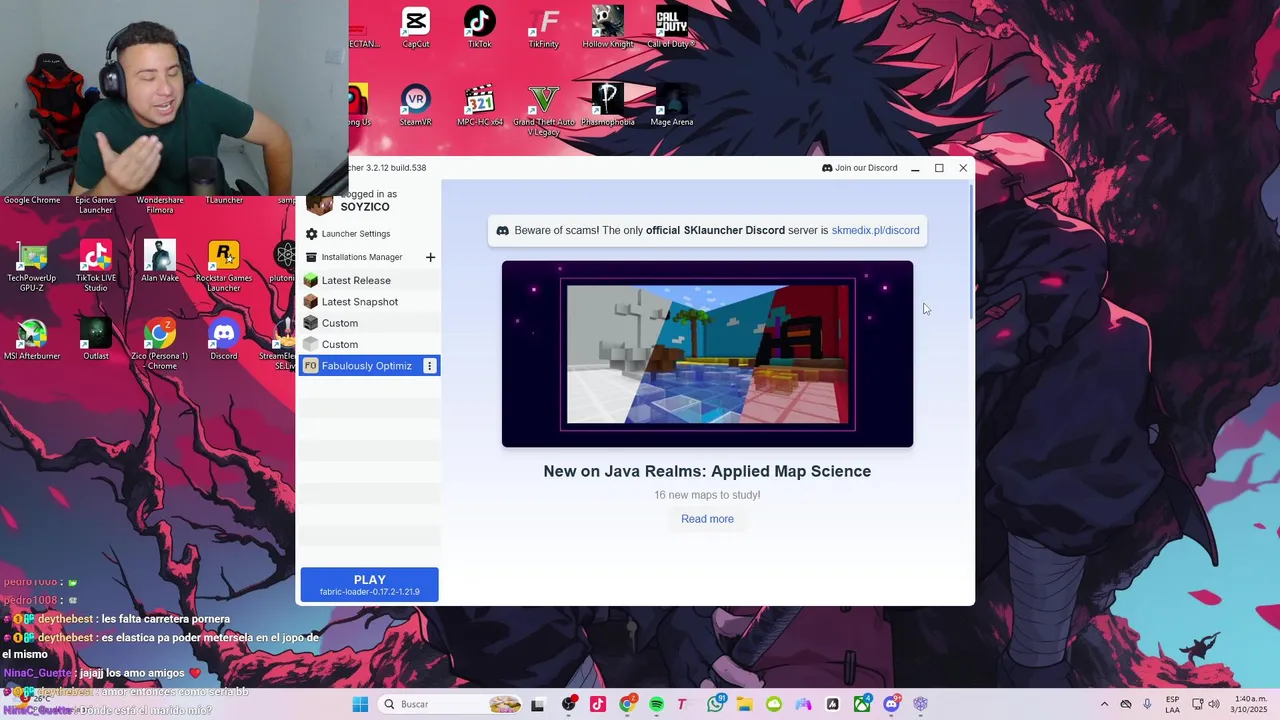Open Task View on the taskbar
This screenshot has height=720, width=1280.
[x=537, y=704]
